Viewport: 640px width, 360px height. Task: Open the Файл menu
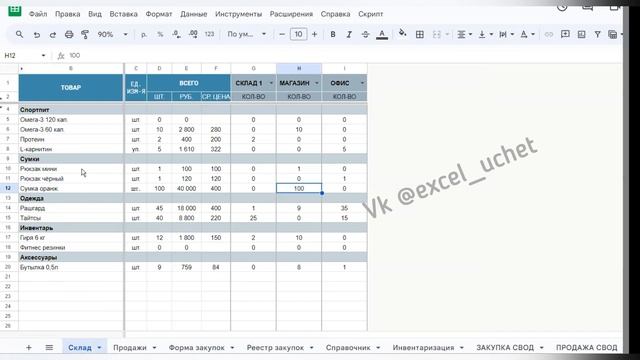click(x=38, y=14)
